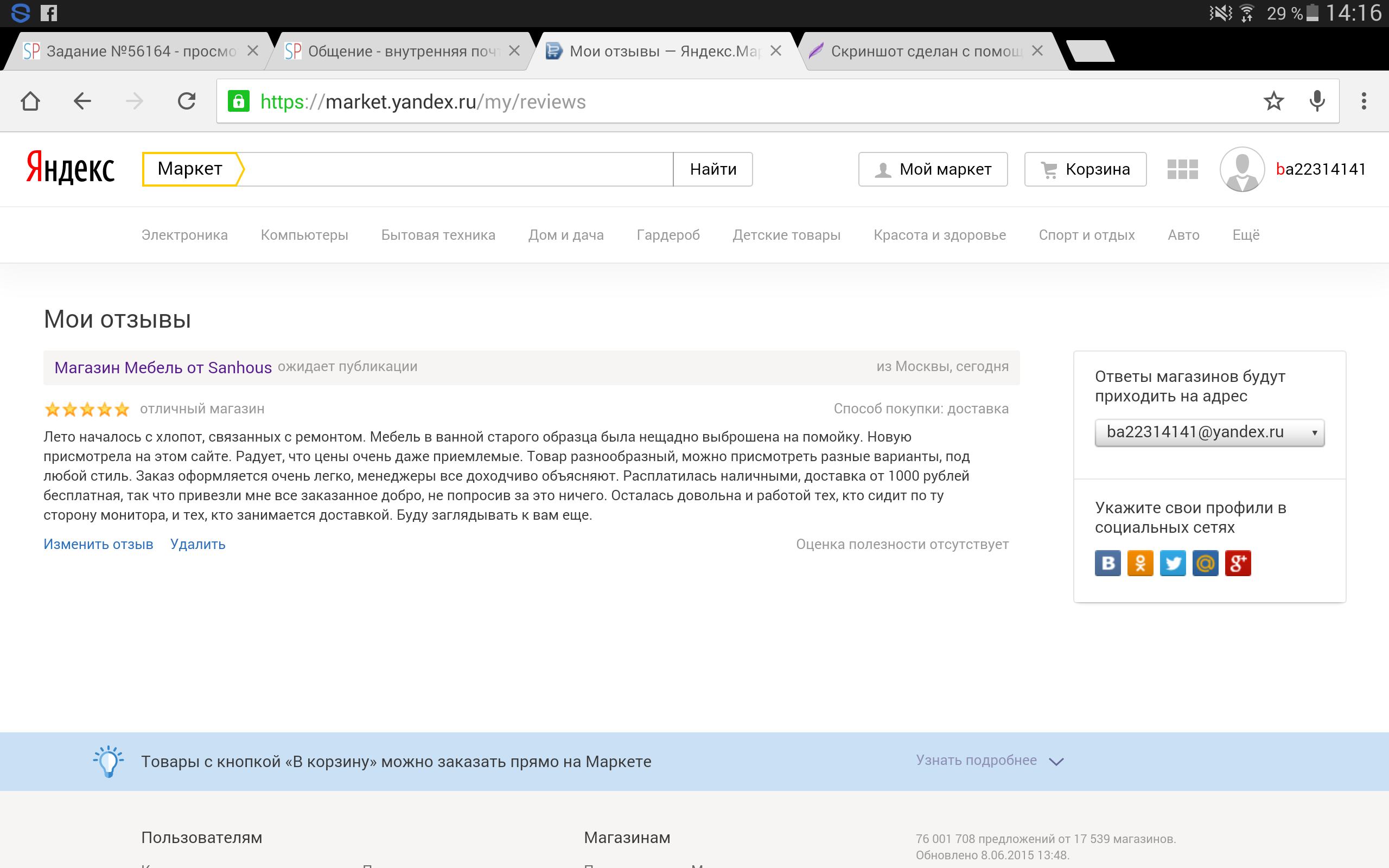The width and height of the screenshot is (1389, 868).
Task: Click the Магазинам footer heading
Action: click(x=627, y=838)
